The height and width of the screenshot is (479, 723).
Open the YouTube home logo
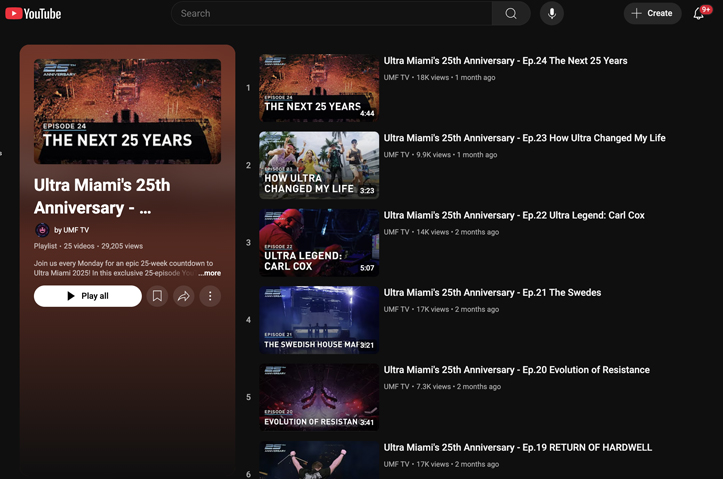(x=33, y=13)
